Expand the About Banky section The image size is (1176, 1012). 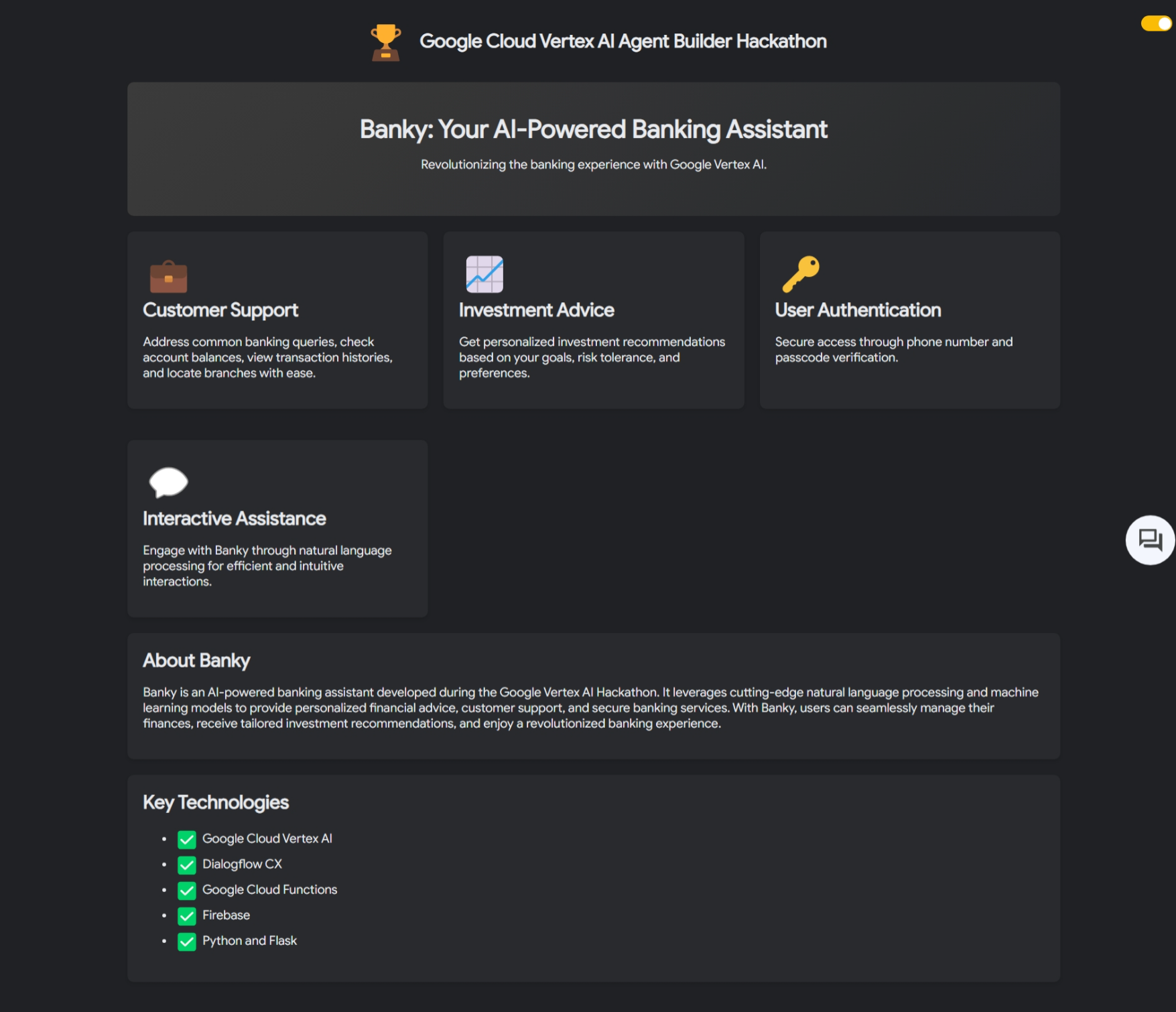pyautogui.click(x=196, y=660)
